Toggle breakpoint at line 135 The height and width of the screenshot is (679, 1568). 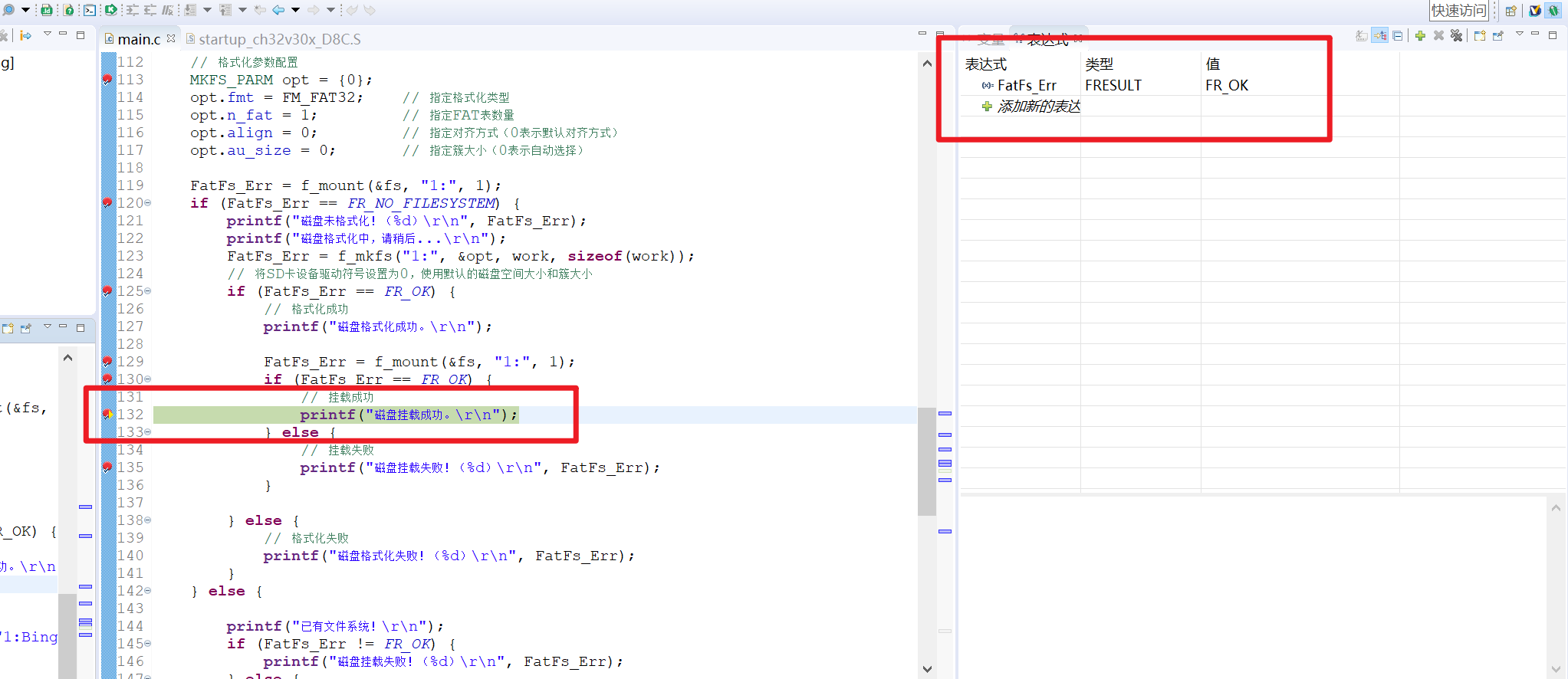(107, 467)
